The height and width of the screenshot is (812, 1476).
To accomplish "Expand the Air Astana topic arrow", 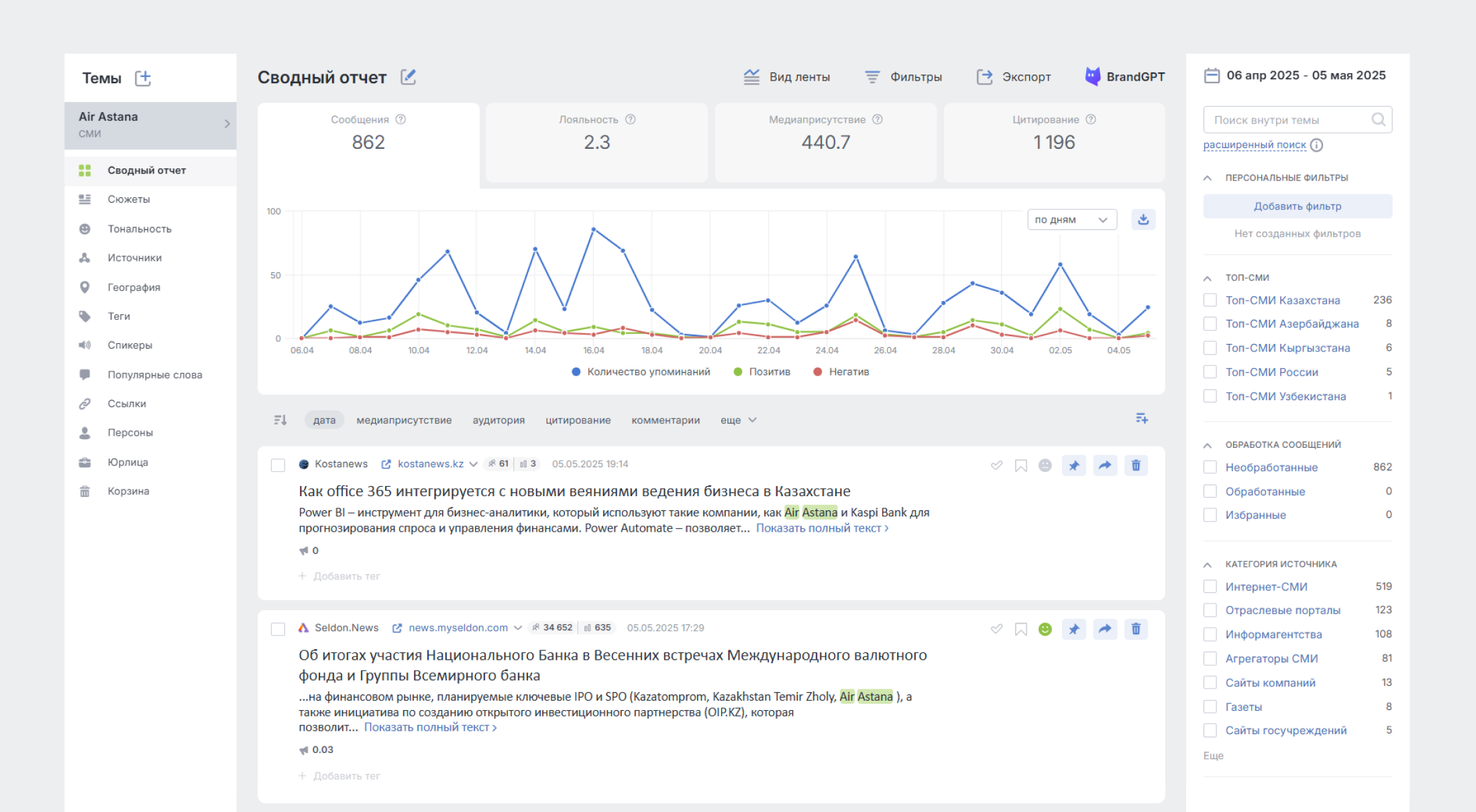I will click(227, 124).
